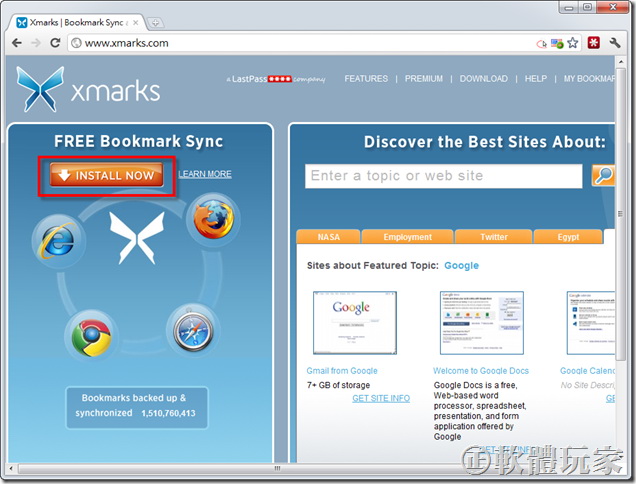Select the Employment topic tab

point(408,237)
